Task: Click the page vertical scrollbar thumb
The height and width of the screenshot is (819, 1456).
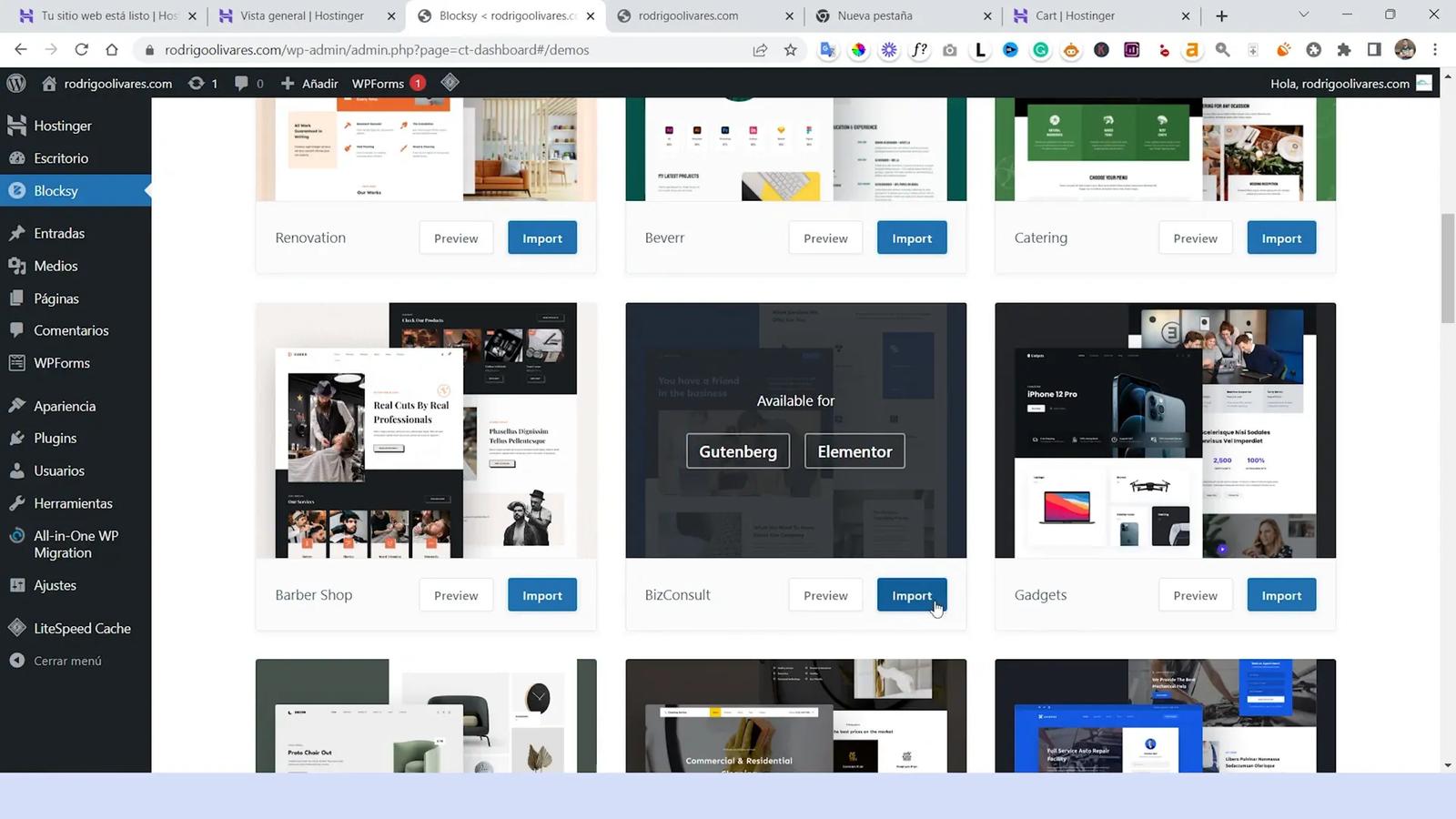Action: 1448,268
